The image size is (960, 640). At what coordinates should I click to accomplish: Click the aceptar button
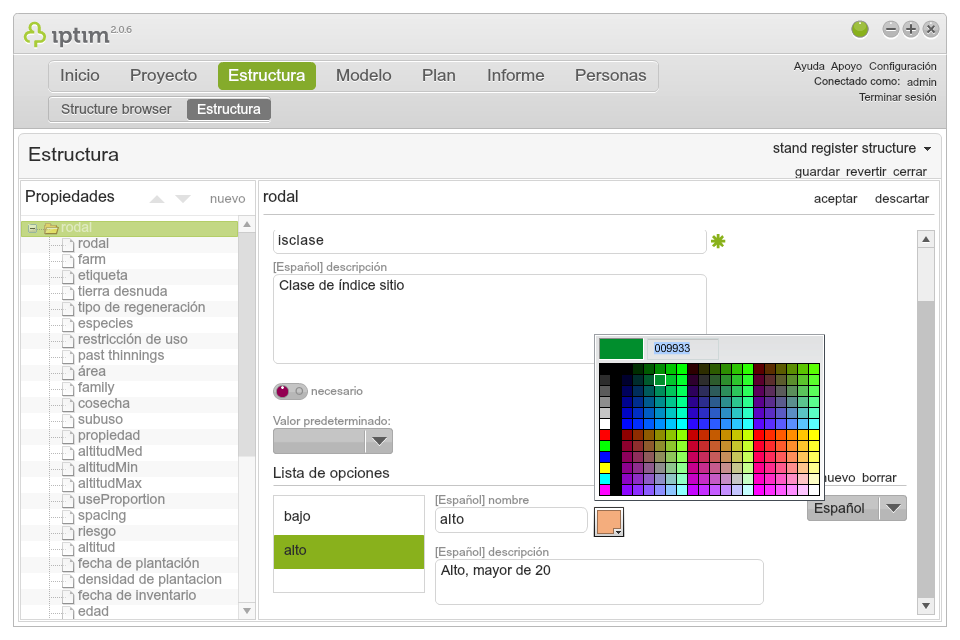(x=835, y=199)
